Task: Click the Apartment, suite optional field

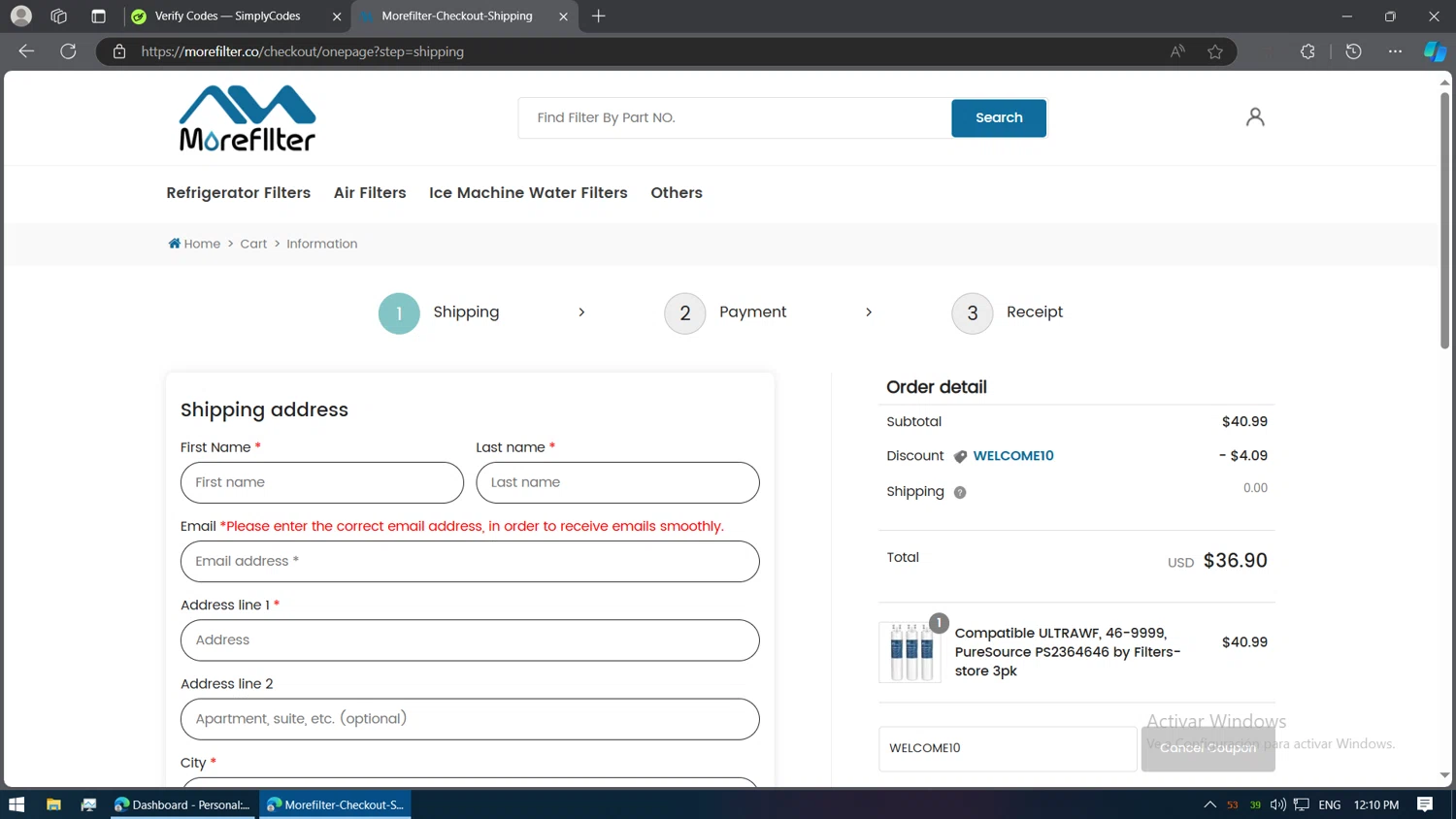Action: tap(470, 719)
